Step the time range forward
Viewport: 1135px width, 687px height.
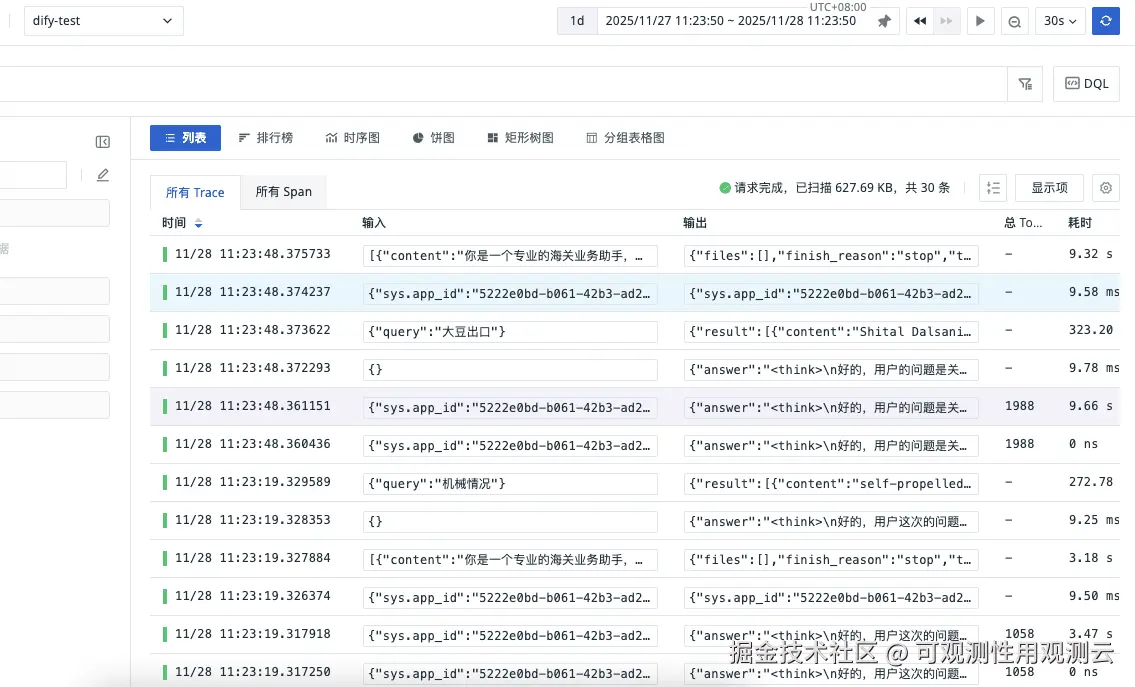click(947, 21)
